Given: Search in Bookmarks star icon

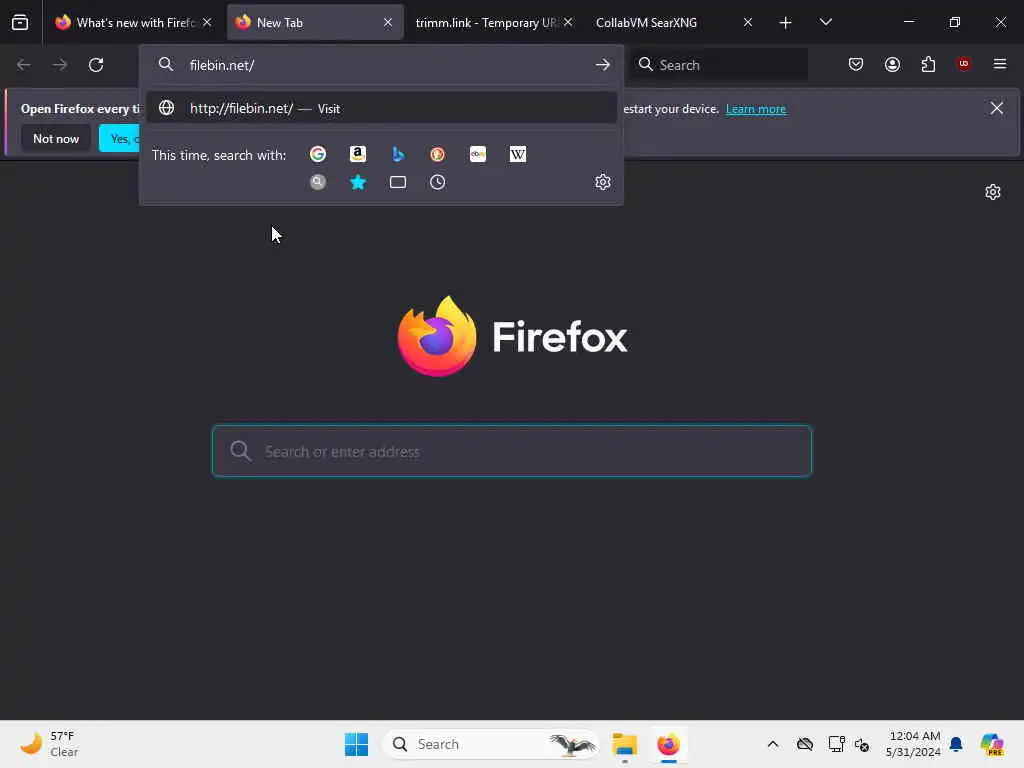Looking at the screenshot, I should [358, 182].
